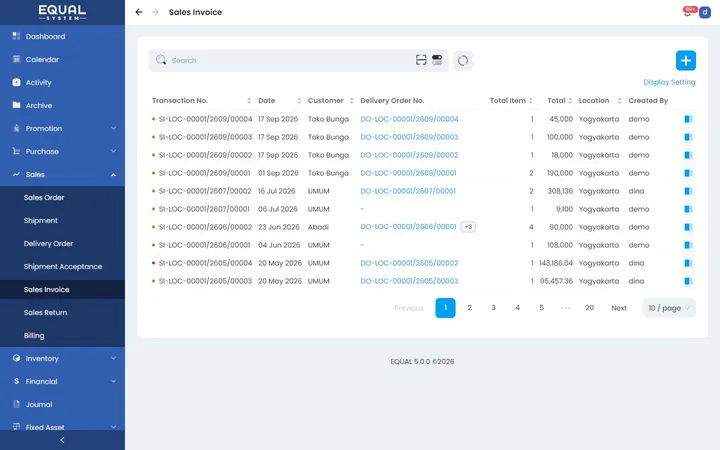Screen dimensions: 720x450
Task: Sort by Transaction No. column
Action: 249,101
